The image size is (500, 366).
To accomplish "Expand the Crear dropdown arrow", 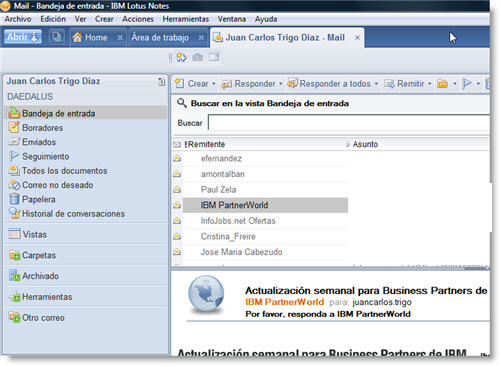I will pyautogui.click(x=214, y=84).
